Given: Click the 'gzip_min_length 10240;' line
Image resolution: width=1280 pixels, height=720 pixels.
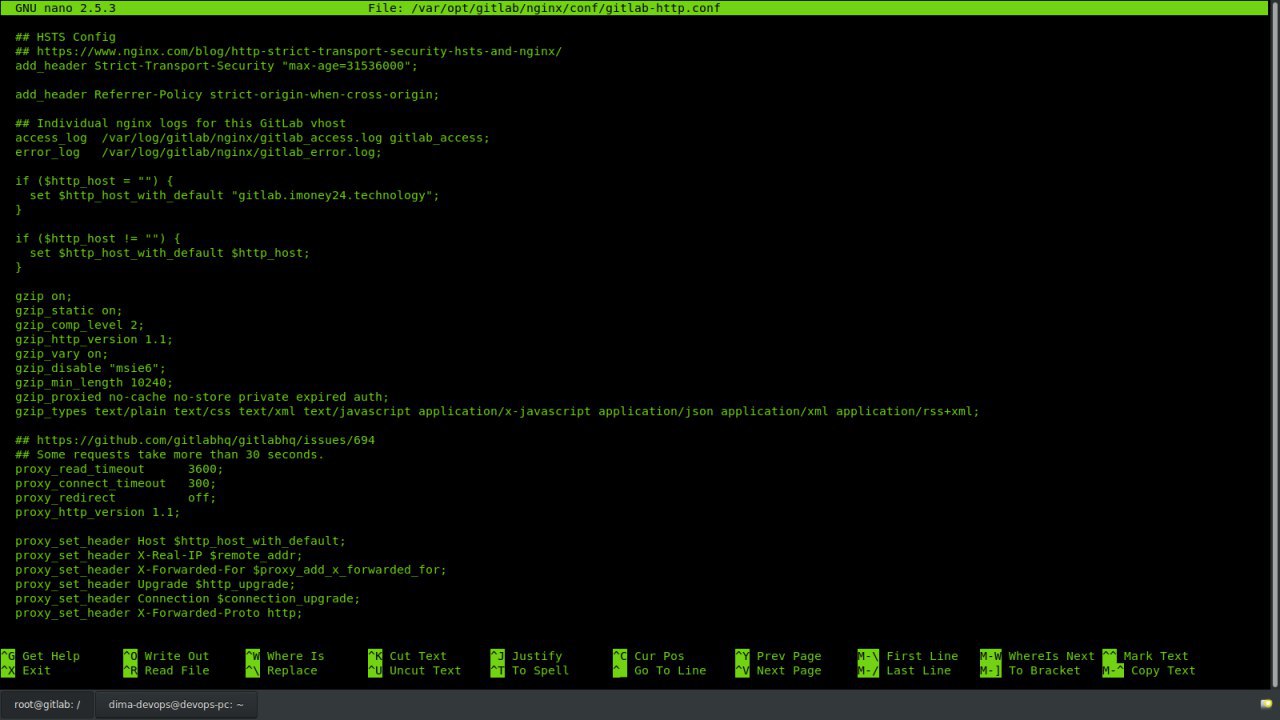Looking at the screenshot, I should tap(94, 383).
